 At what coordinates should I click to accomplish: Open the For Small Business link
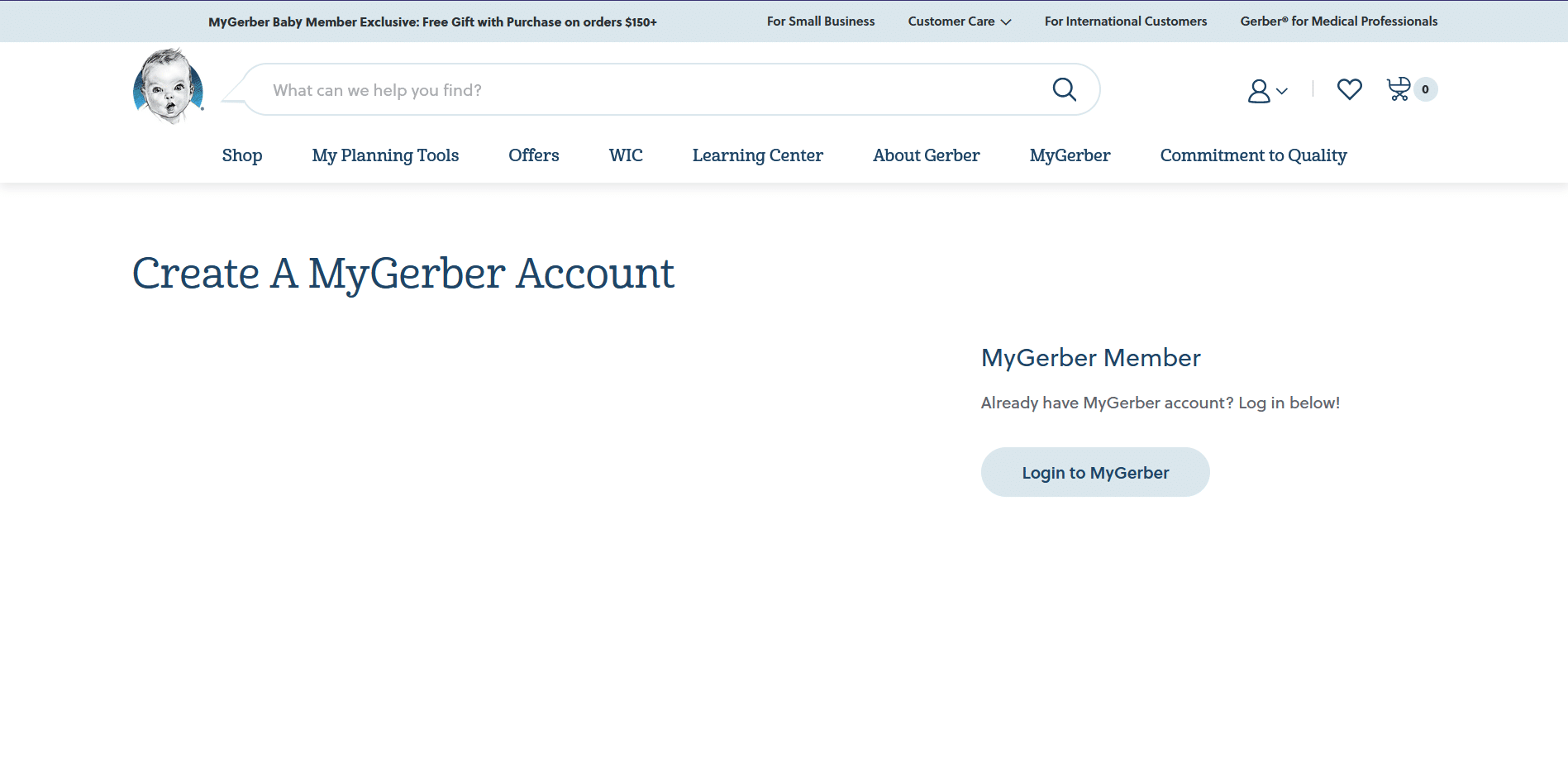pos(821,21)
